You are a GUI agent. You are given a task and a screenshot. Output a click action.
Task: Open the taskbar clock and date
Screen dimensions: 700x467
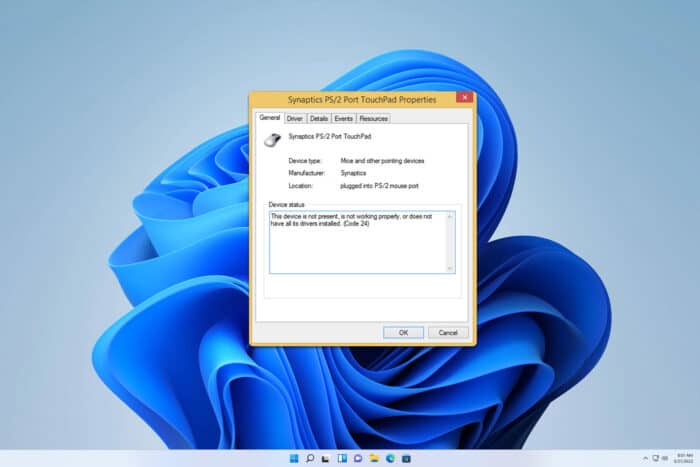pos(684,459)
